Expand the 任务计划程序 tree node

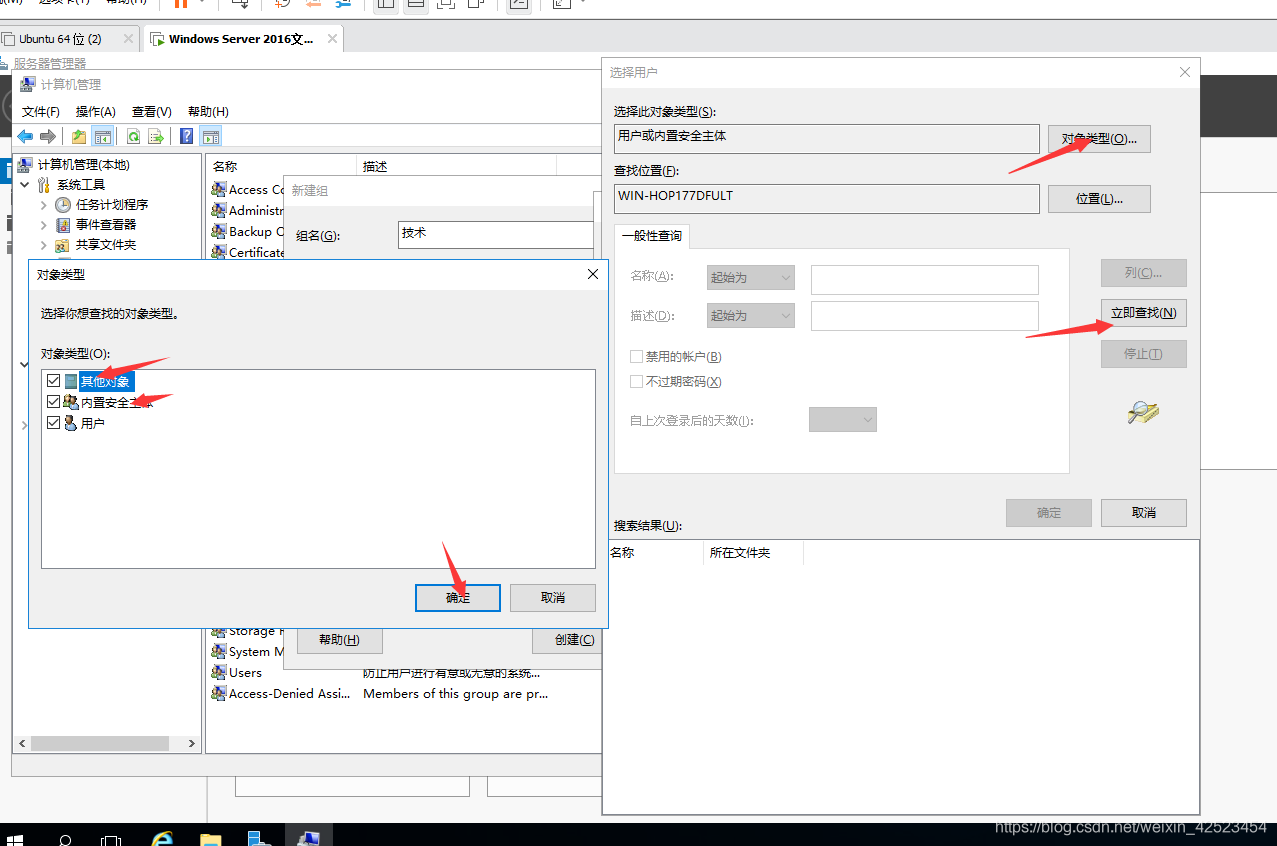click(44, 205)
